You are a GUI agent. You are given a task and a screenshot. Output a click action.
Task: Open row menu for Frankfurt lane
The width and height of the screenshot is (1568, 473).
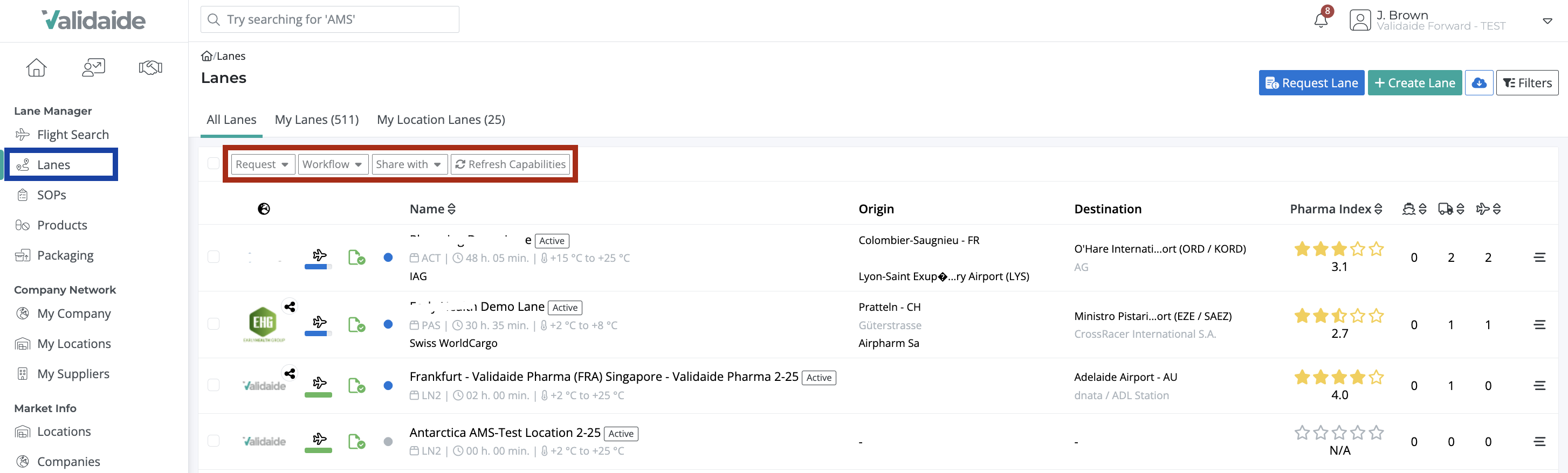pyautogui.click(x=1539, y=385)
